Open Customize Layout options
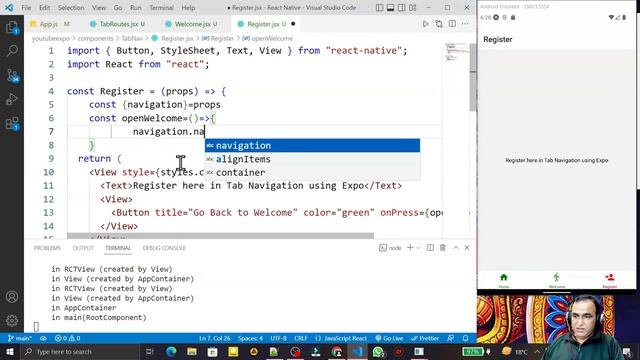 pyautogui.click(x=413, y=8)
